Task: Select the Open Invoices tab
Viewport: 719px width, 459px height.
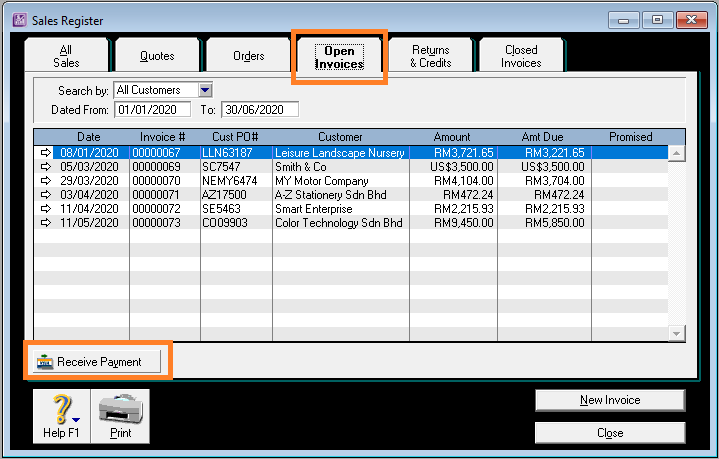Action: [x=339, y=57]
